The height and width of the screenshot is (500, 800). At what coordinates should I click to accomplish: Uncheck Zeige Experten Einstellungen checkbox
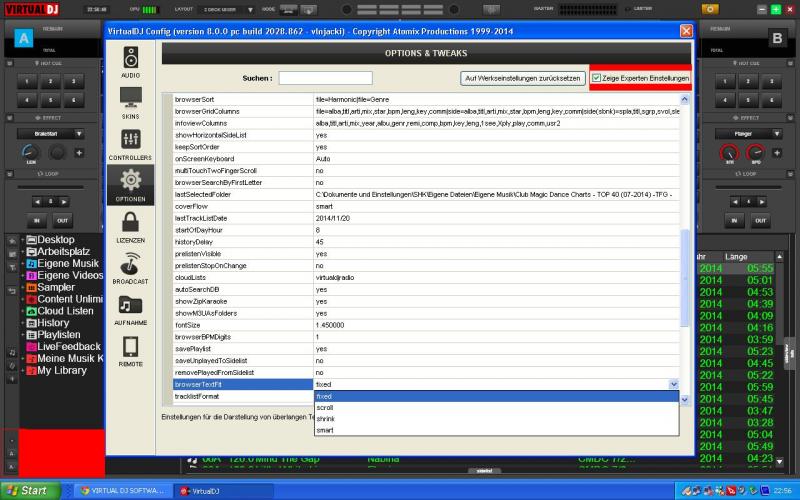coord(597,78)
